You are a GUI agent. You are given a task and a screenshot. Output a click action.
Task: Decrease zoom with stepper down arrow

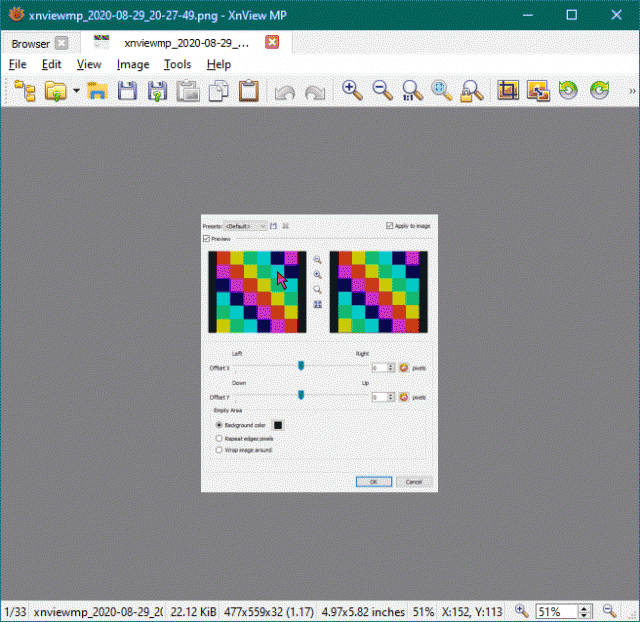pyautogui.click(x=584, y=615)
